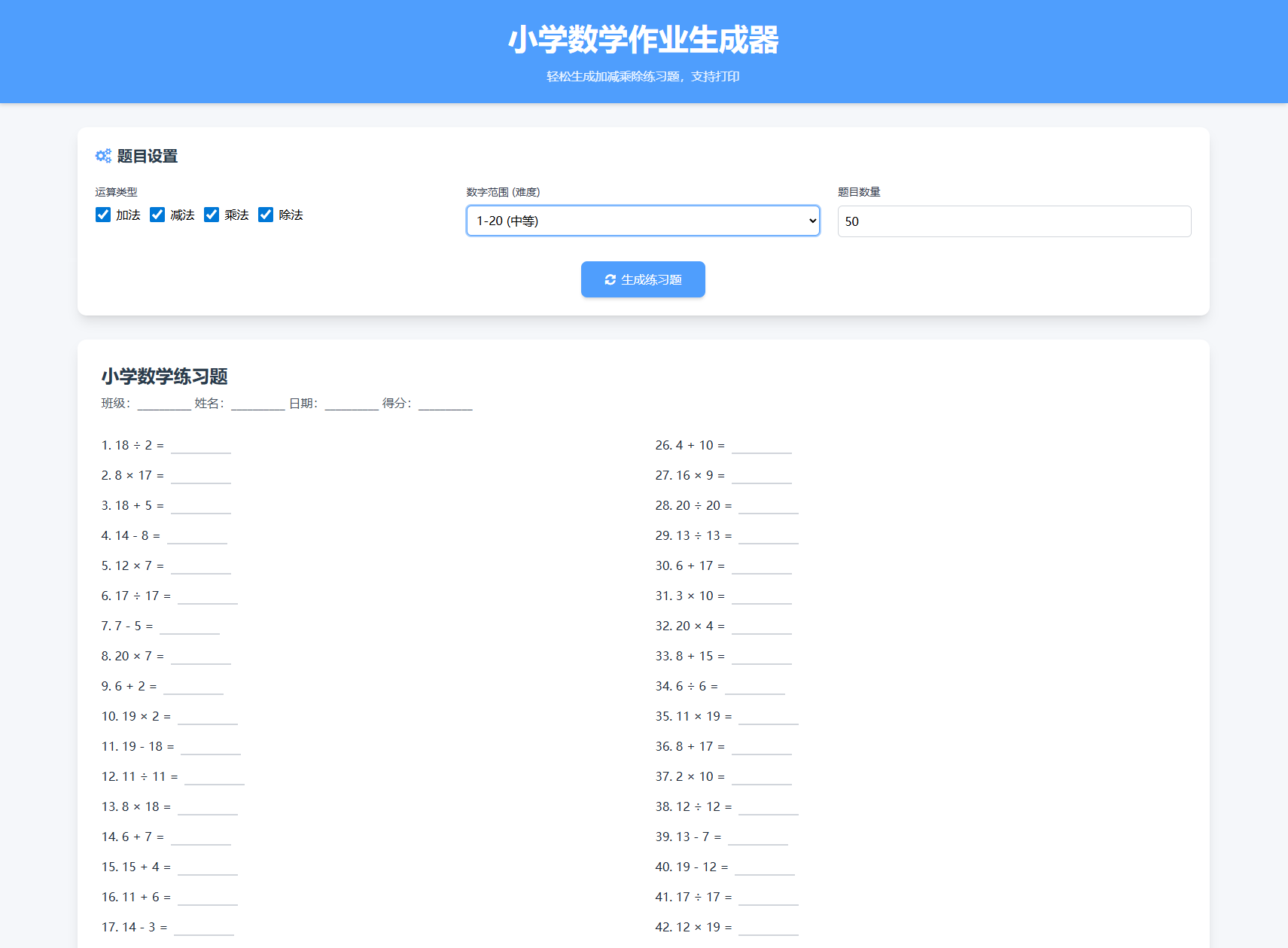This screenshot has height=948, width=1288.
Task: Toggle the 乘法 checkbox off
Action: (212, 215)
